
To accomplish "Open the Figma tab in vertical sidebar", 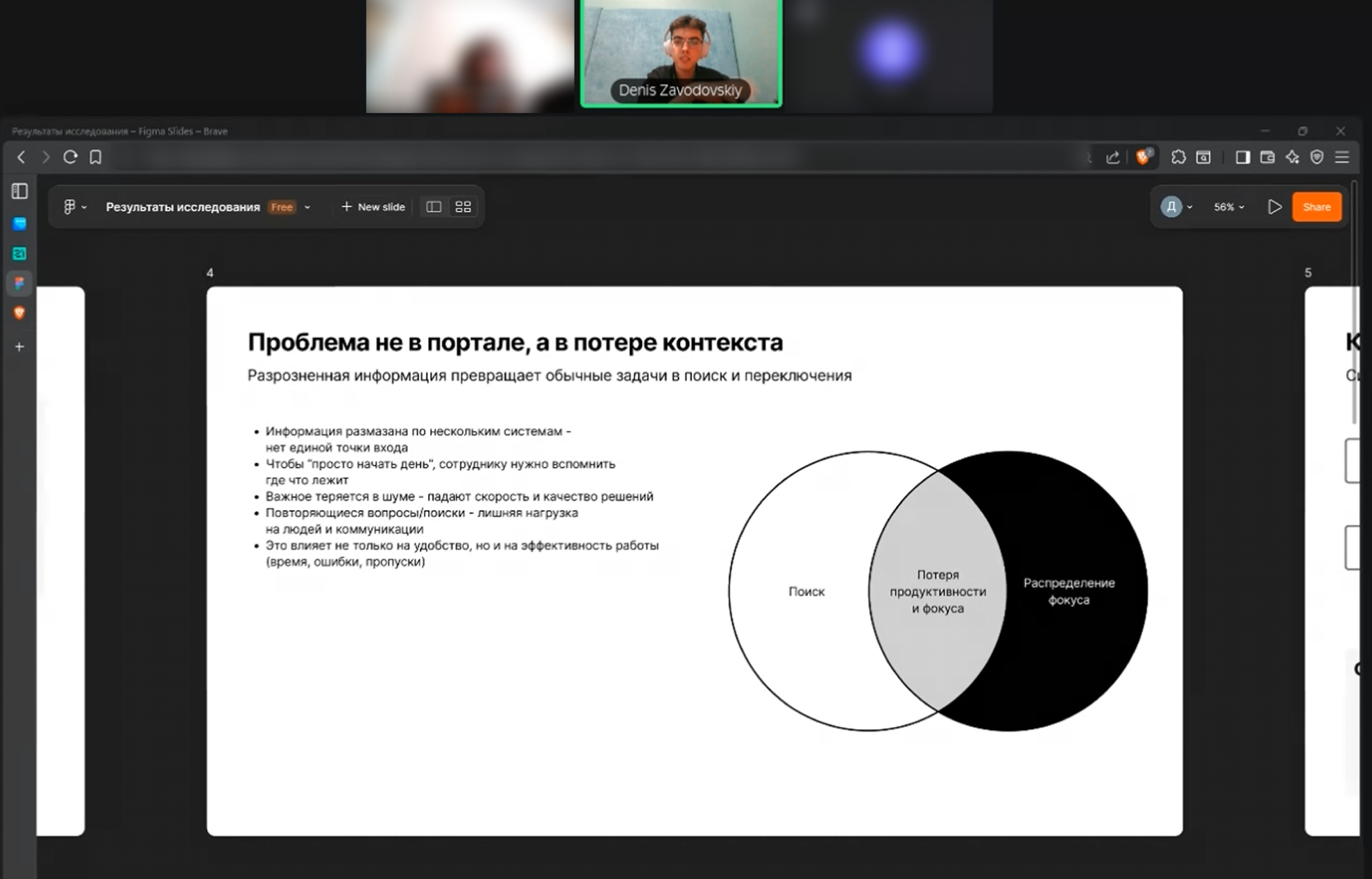I will [x=19, y=283].
